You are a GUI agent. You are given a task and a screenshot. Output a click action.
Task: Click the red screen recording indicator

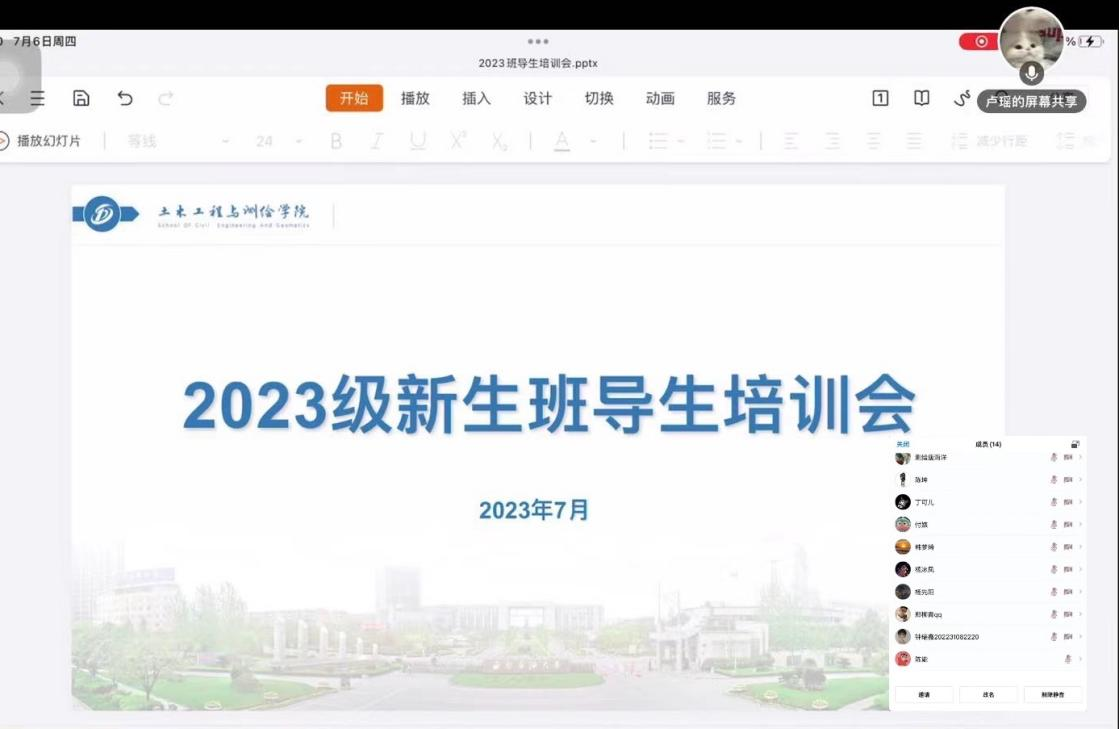click(979, 42)
